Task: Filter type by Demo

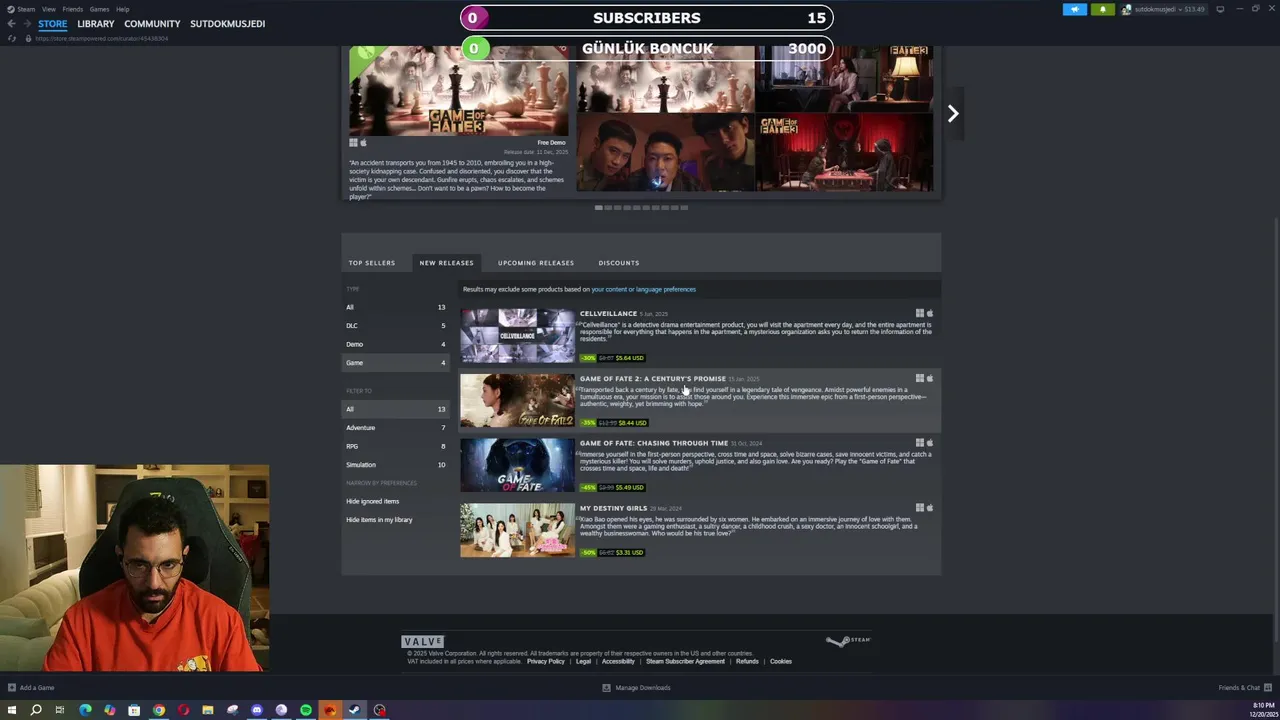Action: coord(396,344)
